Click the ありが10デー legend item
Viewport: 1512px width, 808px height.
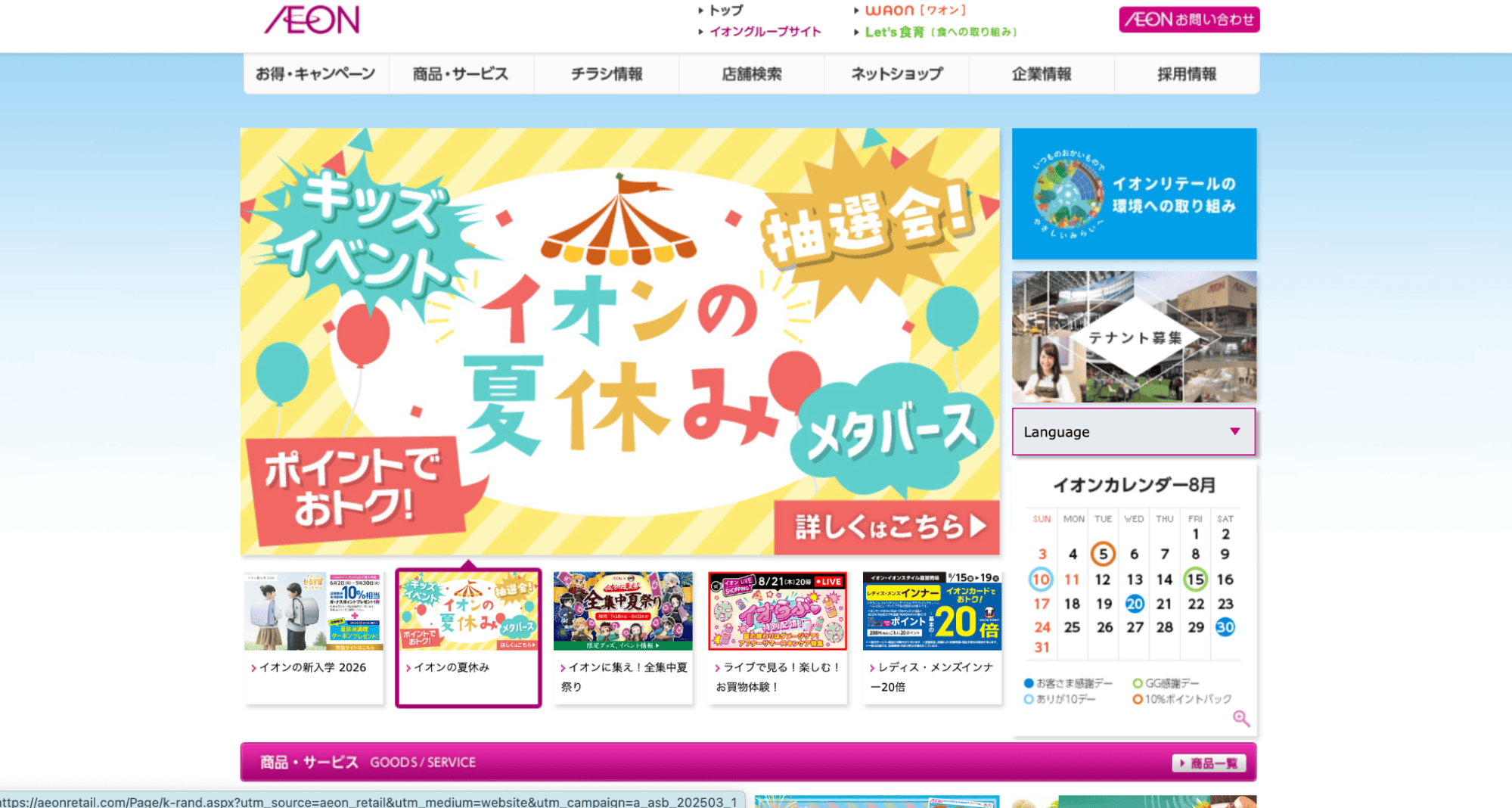coord(1060,699)
